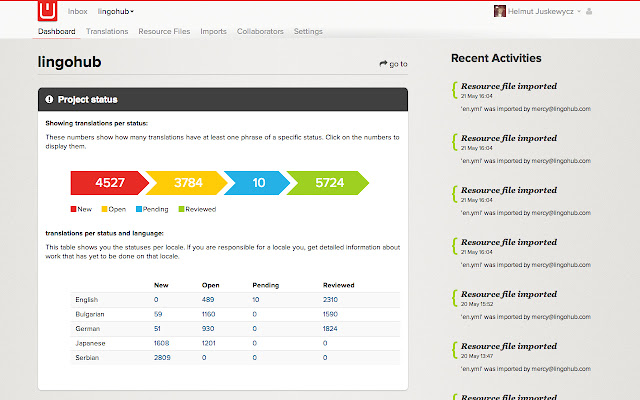Open the Inbox link
Viewport: 640px width, 400px height.
pos(77,11)
